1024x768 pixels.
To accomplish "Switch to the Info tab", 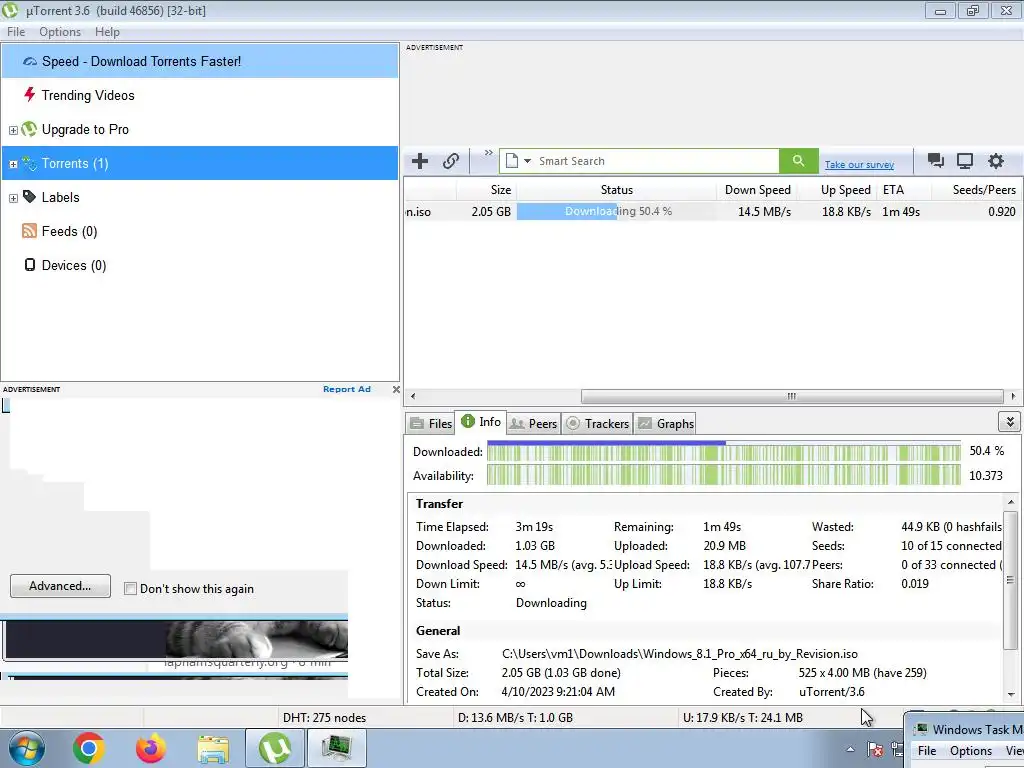I will (481, 422).
